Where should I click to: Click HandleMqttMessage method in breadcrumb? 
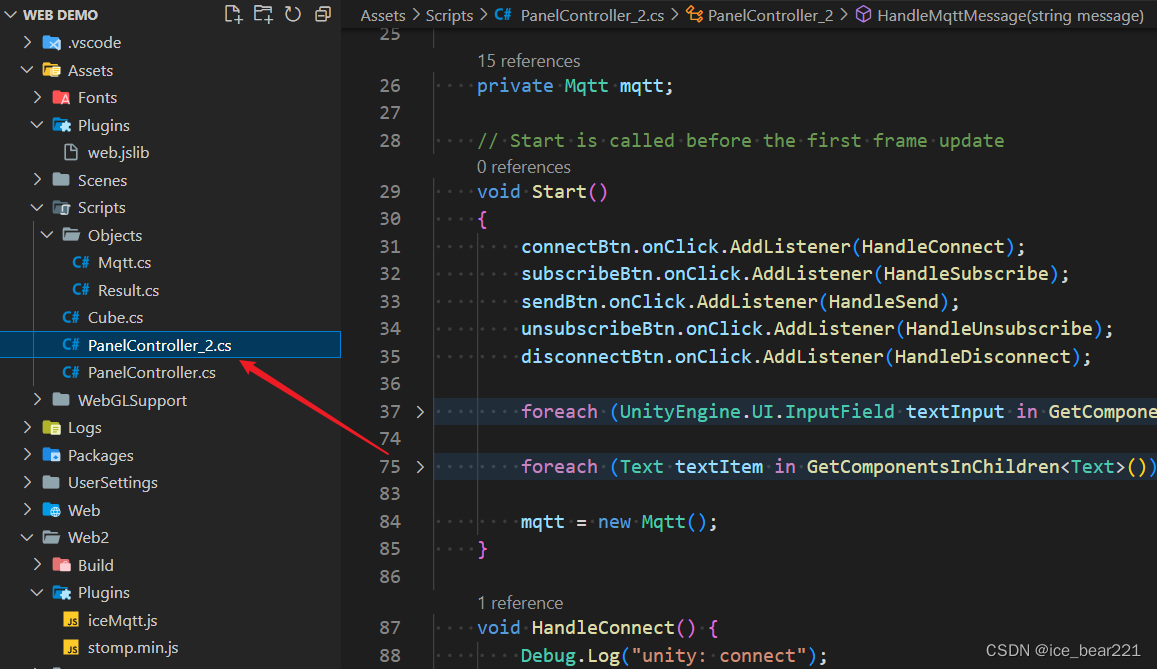[x=1010, y=15]
